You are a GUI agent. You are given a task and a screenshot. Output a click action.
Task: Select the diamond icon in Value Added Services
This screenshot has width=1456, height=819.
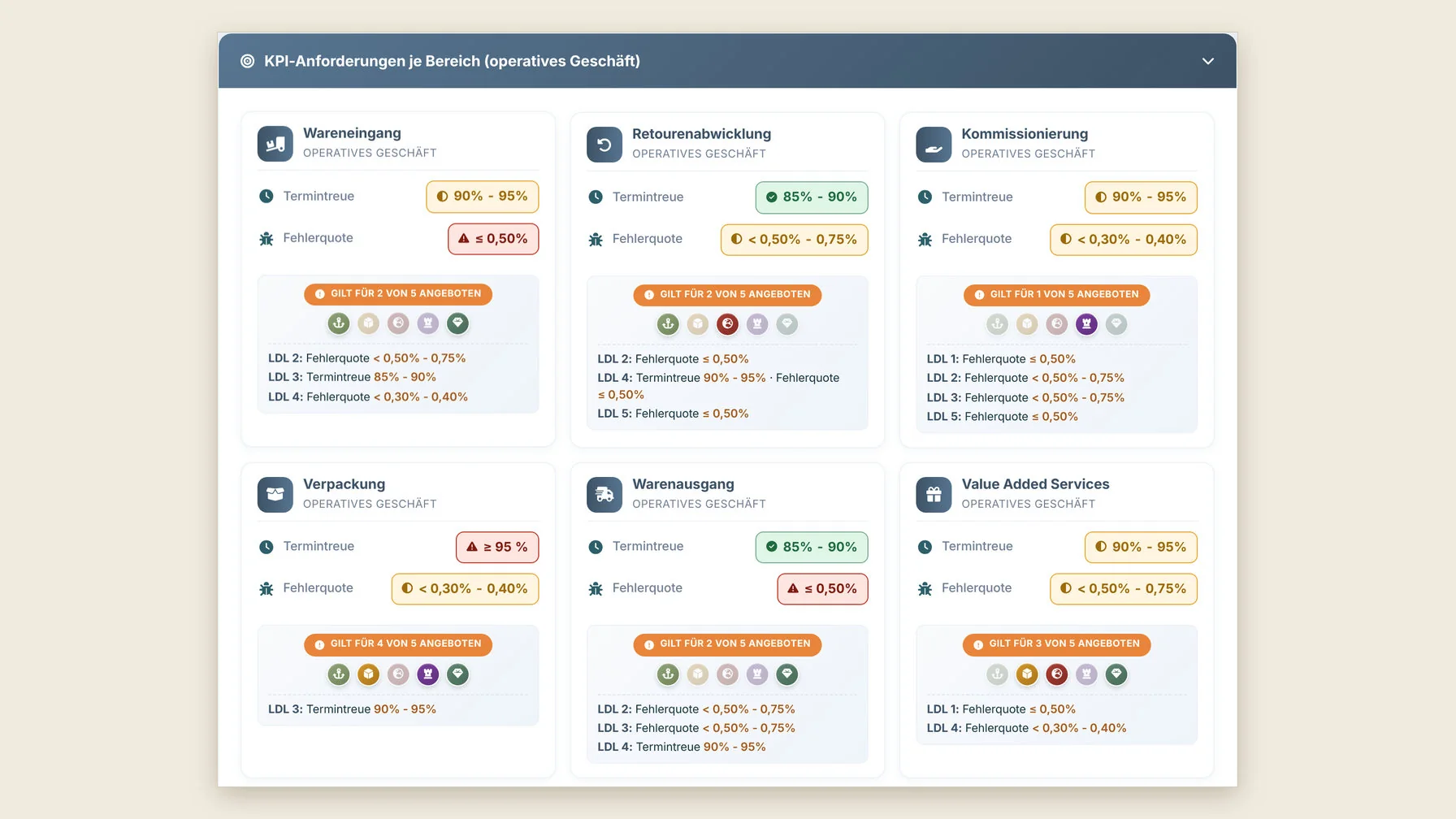(x=1116, y=674)
